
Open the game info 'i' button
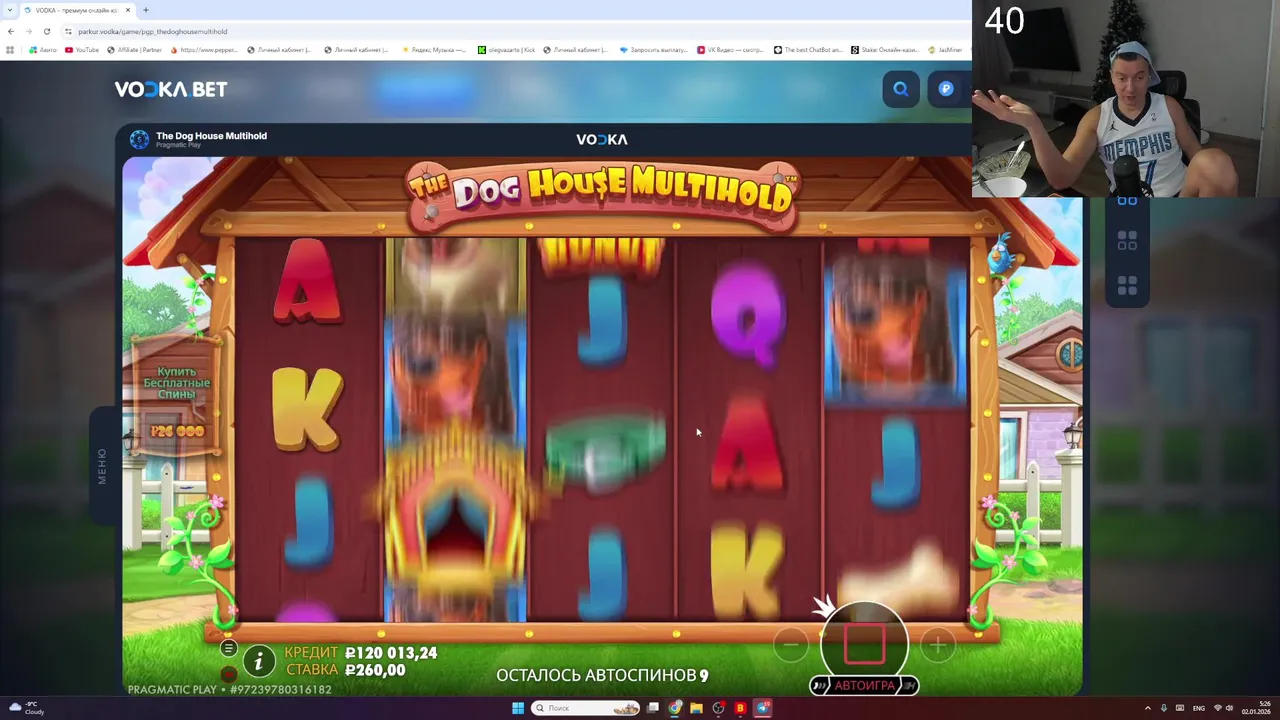click(x=259, y=661)
